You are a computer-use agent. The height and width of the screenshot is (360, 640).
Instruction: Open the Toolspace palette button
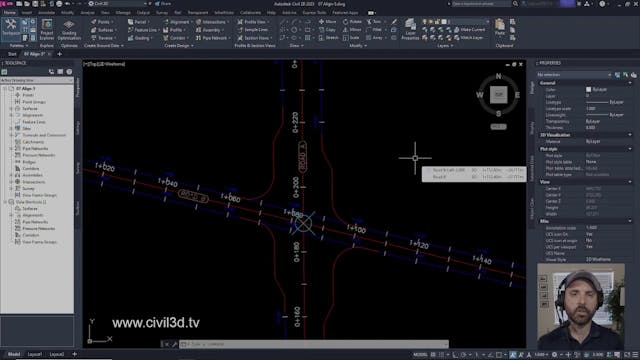click(x=11, y=28)
